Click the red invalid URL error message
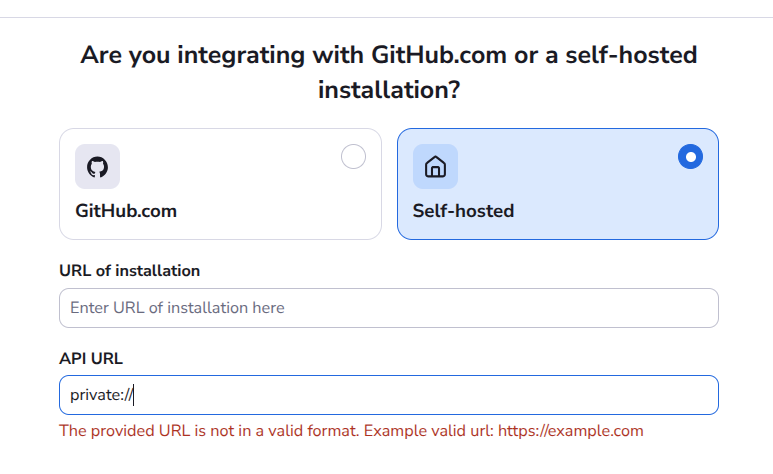This screenshot has height=474, width=773. coord(351,431)
